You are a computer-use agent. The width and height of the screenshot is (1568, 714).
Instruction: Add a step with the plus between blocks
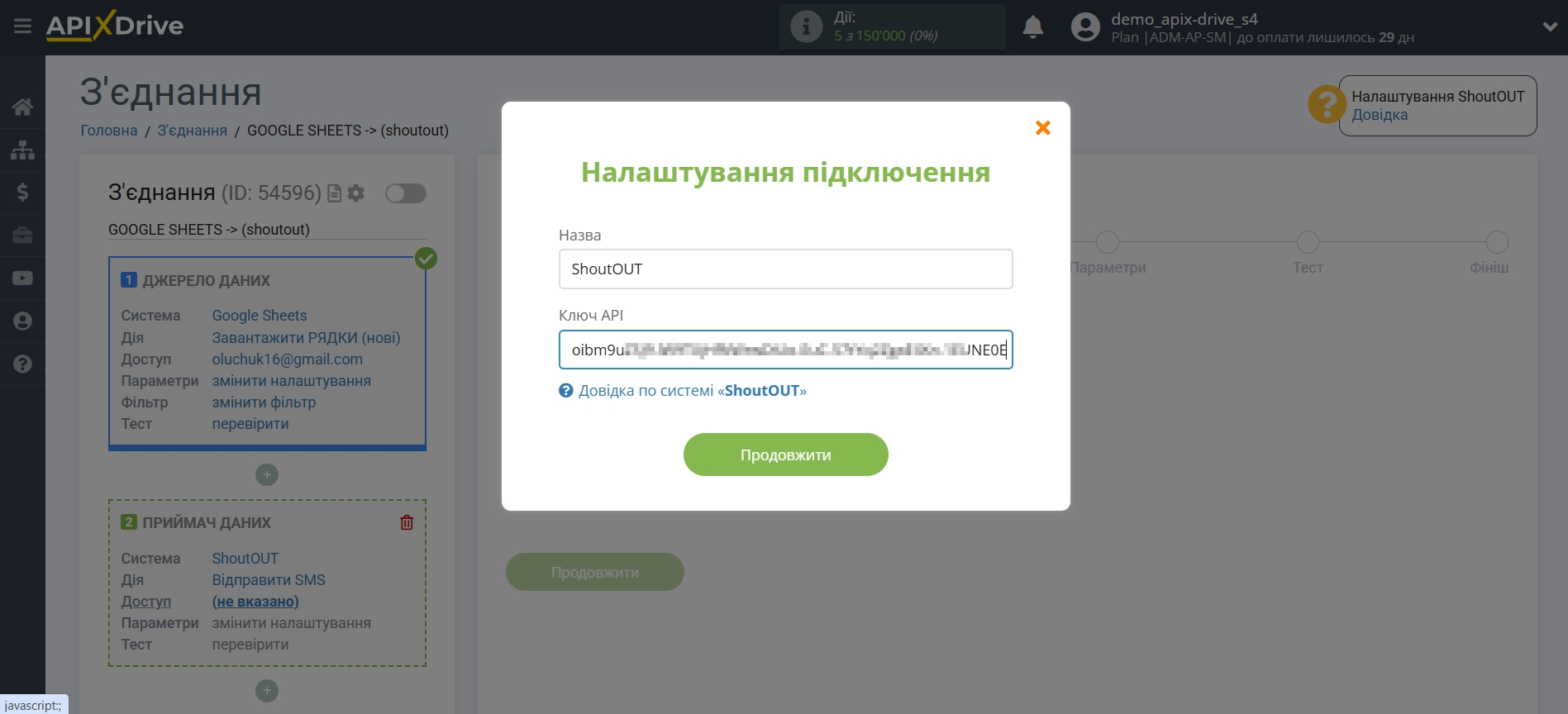tap(267, 474)
